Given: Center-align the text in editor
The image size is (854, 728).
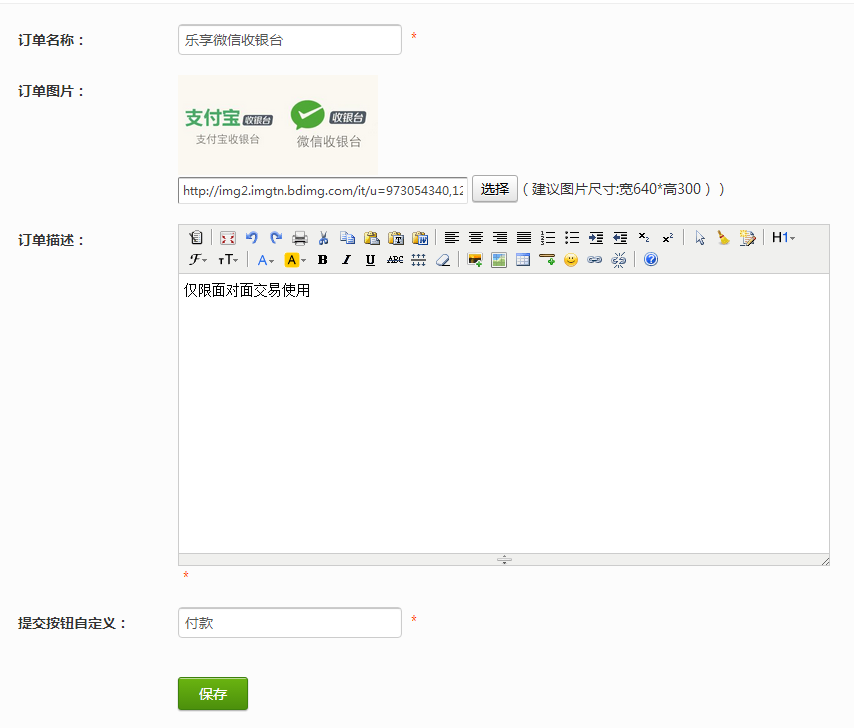Looking at the screenshot, I should [x=476, y=238].
